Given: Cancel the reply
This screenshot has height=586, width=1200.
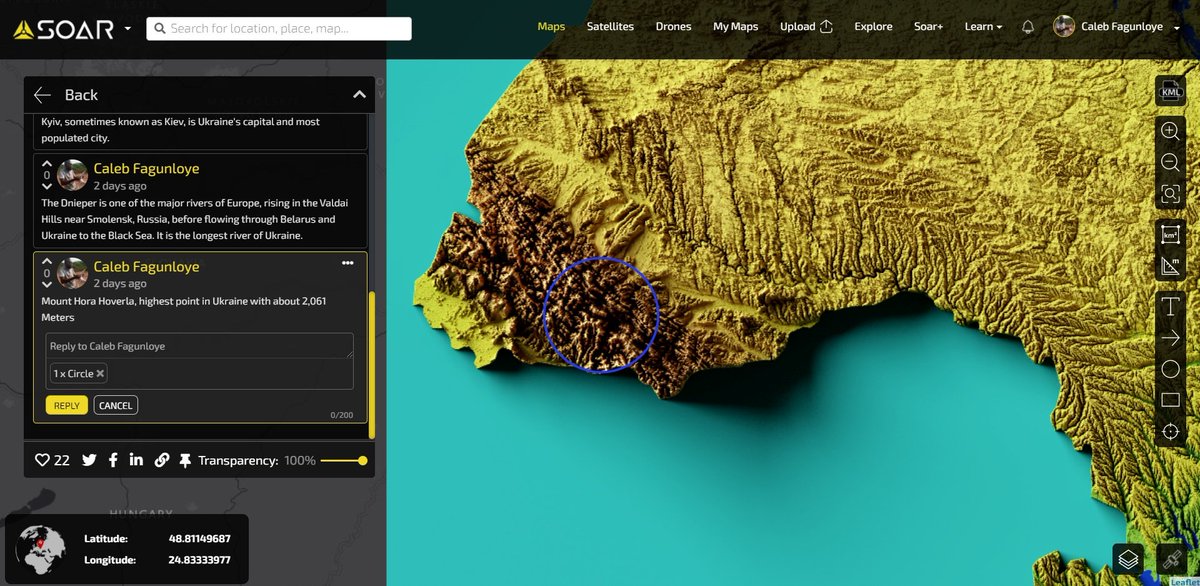Looking at the screenshot, I should click(116, 405).
